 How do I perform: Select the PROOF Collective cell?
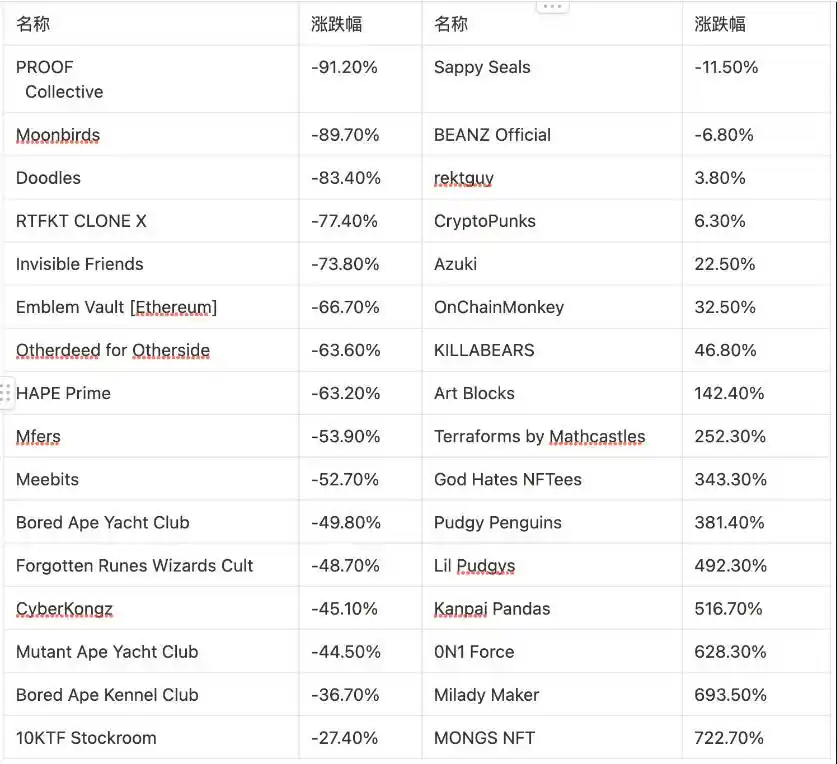point(151,79)
